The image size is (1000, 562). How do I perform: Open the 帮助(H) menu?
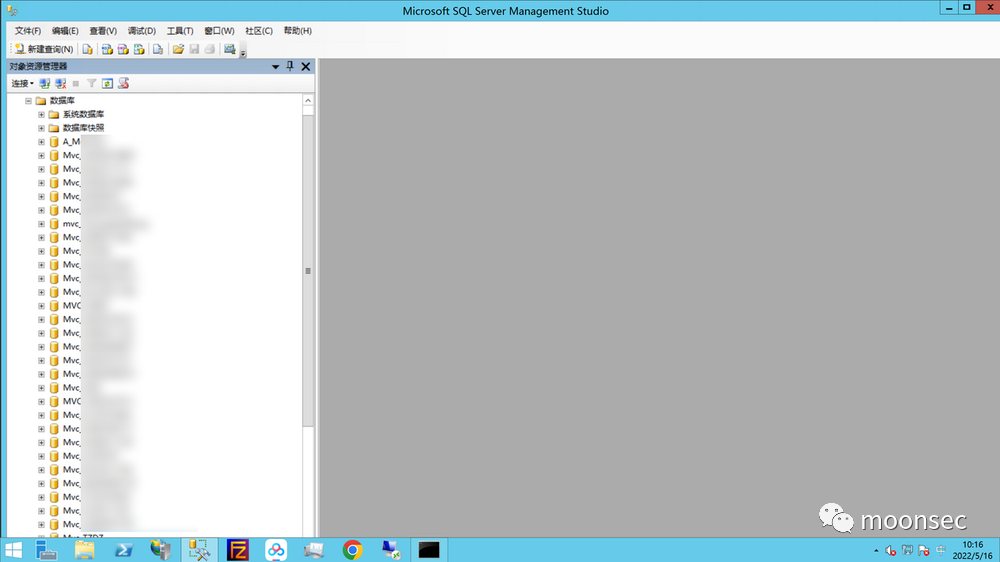coord(298,31)
